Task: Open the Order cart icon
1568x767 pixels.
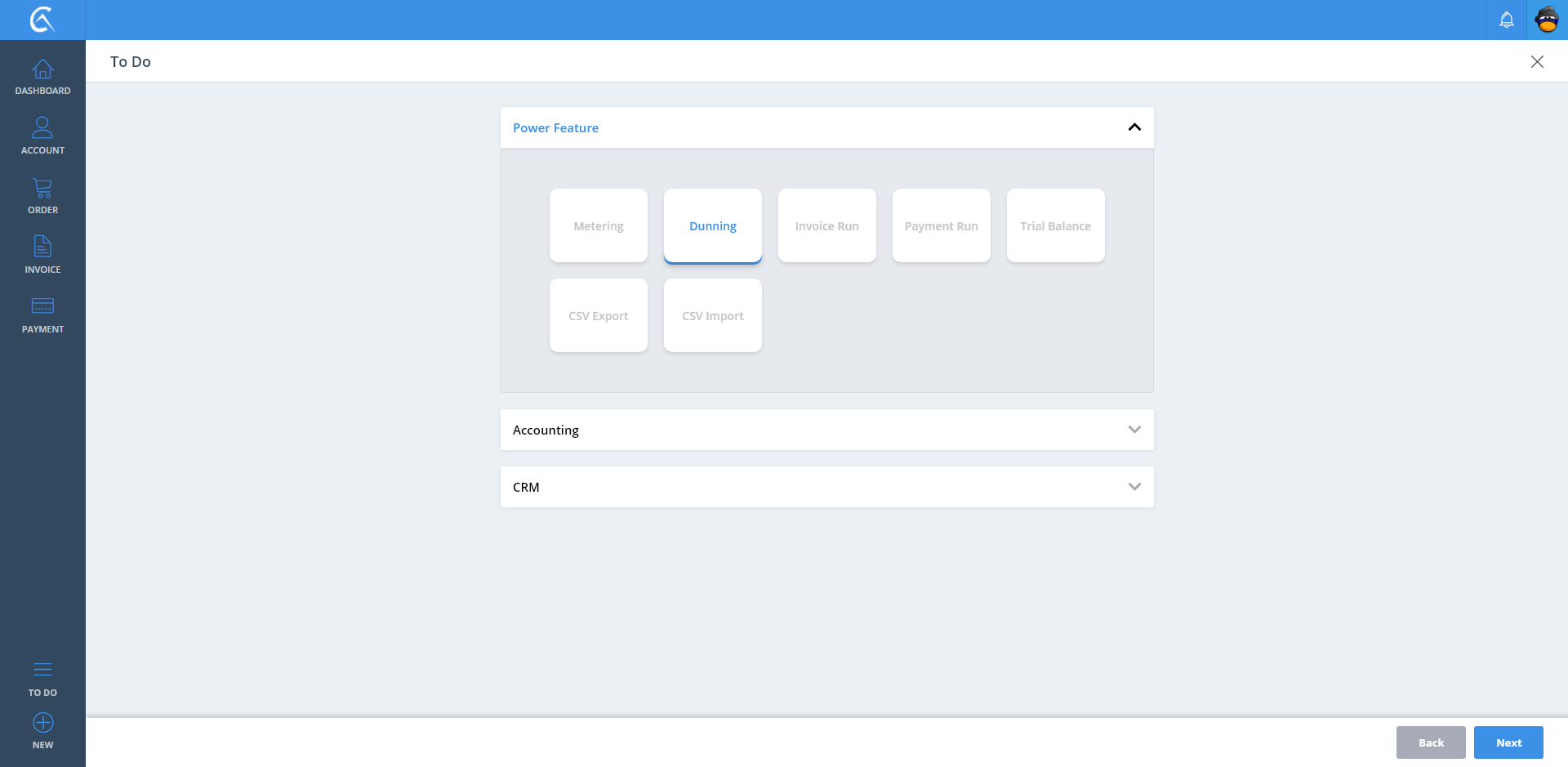Action: (42, 189)
